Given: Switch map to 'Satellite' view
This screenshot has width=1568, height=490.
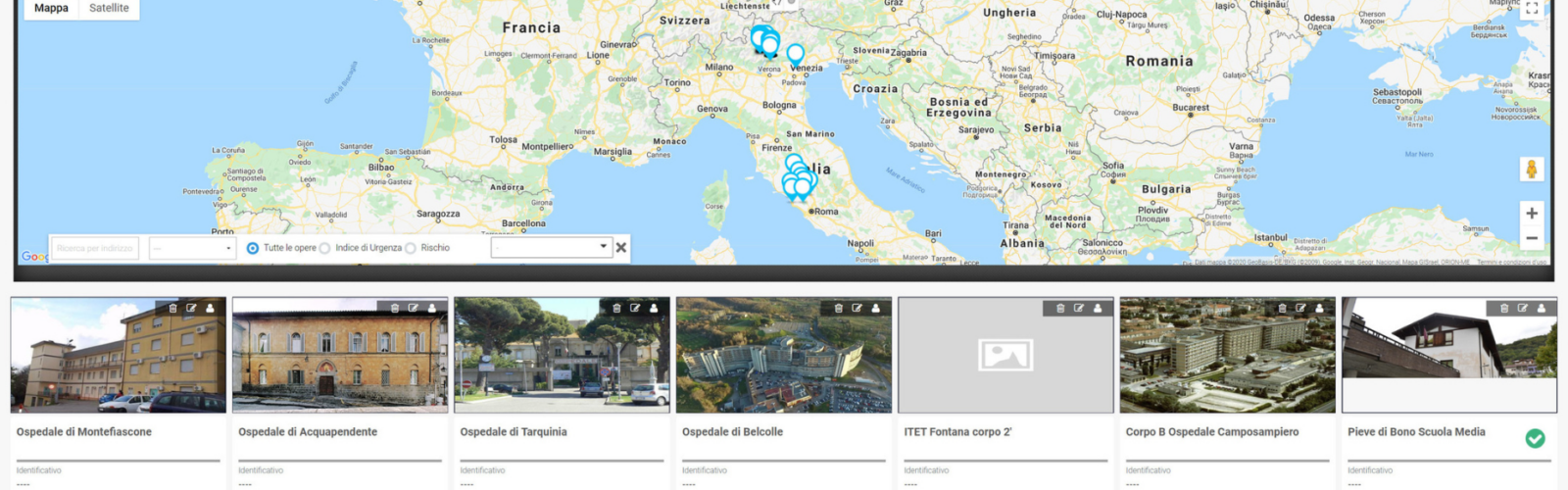Looking at the screenshot, I should [109, 9].
